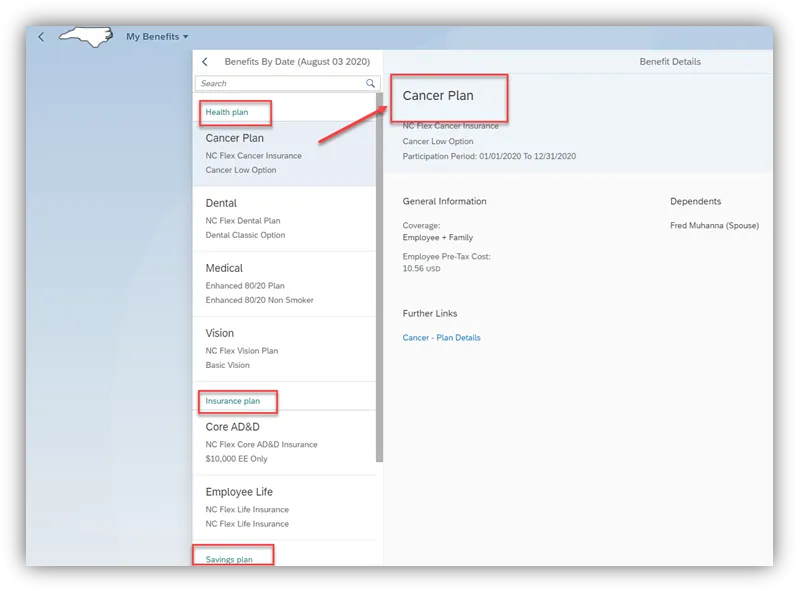Click the 10.56 USD cost value
The height and width of the screenshot is (591, 798).
tap(421, 268)
